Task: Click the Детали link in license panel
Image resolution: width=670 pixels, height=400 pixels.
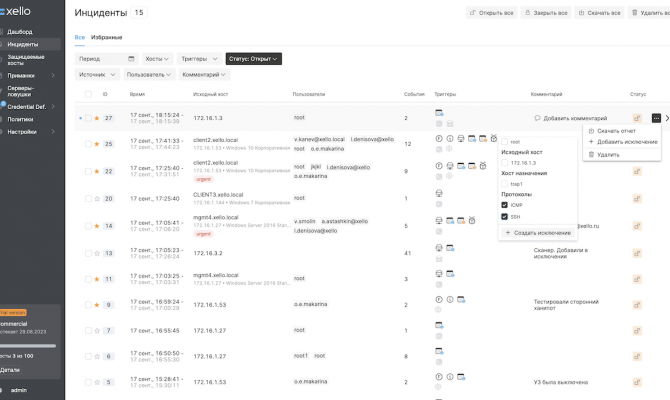Action: coord(10,370)
